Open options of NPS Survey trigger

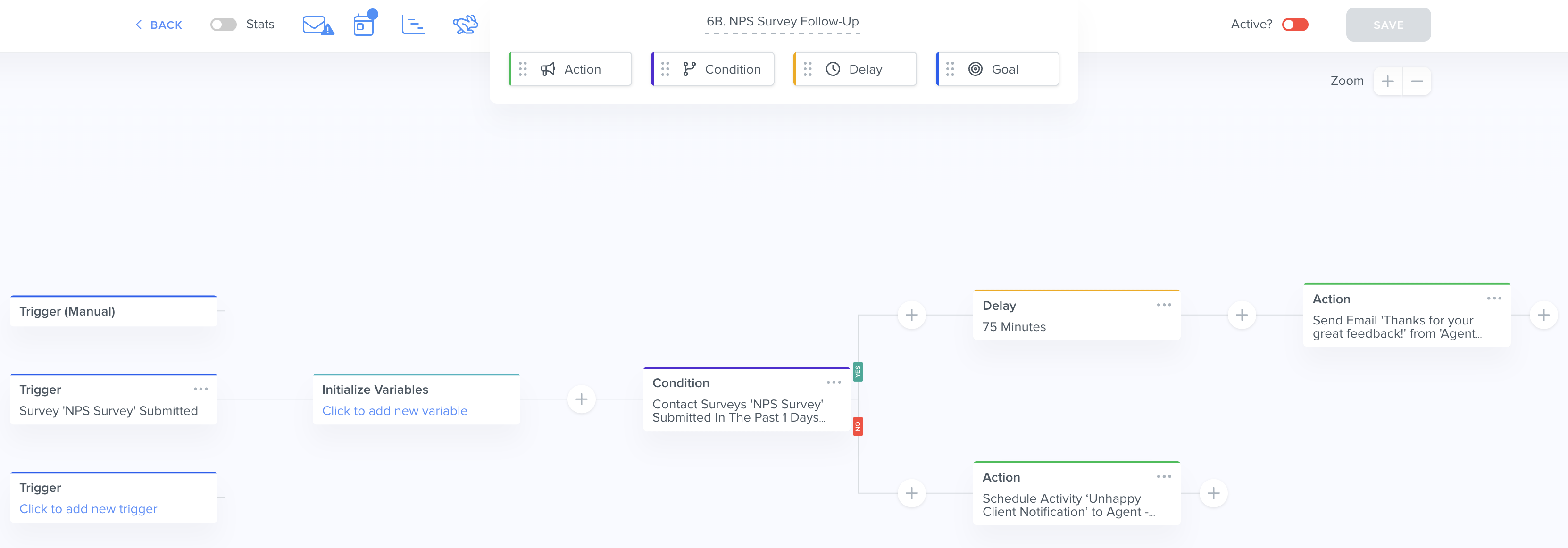[200, 389]
